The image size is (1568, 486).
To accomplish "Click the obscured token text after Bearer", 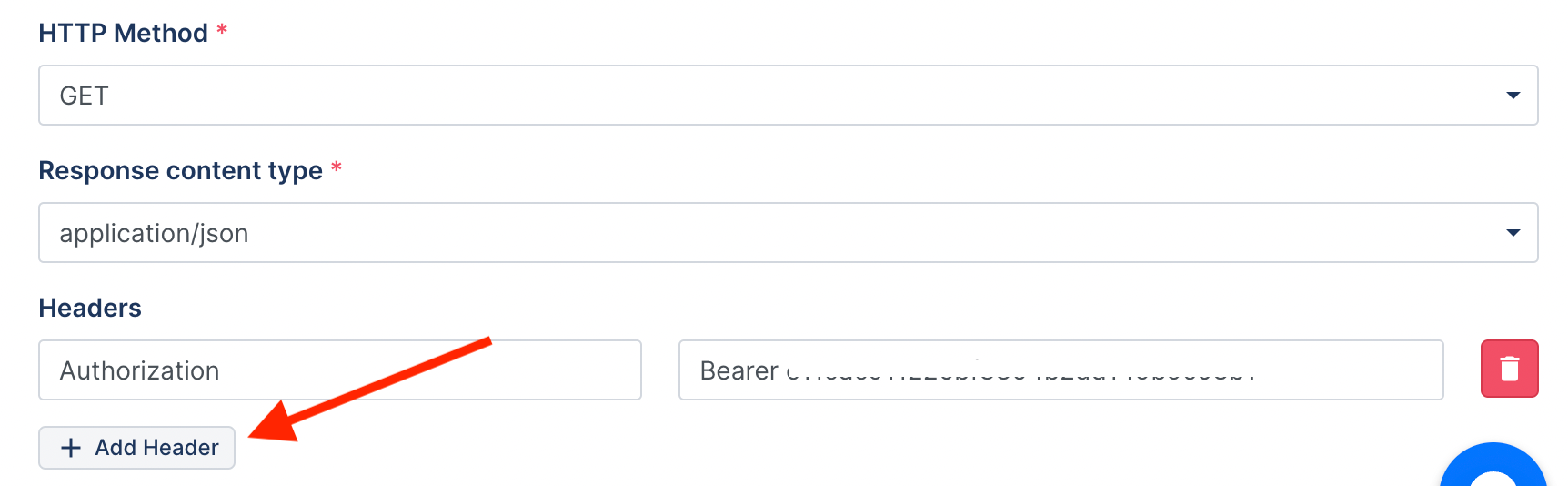I will coord(1020,371).
